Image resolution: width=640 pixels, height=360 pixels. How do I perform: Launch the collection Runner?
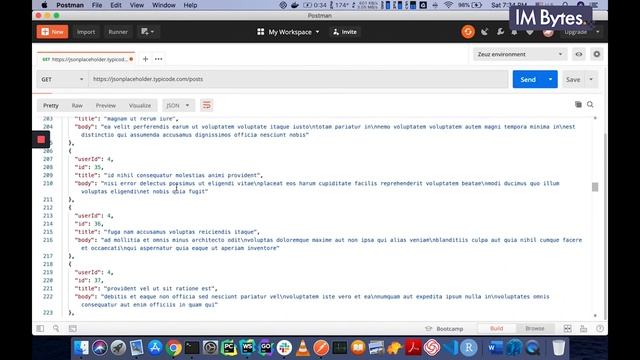118,32
